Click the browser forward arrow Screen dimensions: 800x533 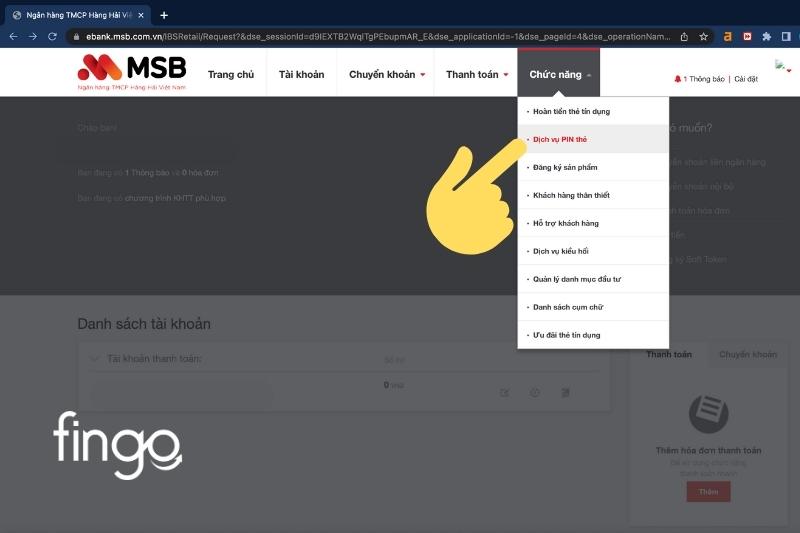click(33, 37)
